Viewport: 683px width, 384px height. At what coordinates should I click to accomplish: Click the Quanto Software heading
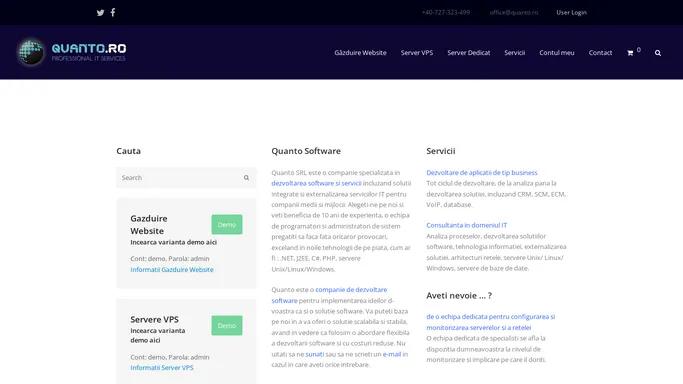(x=306, y=151)
